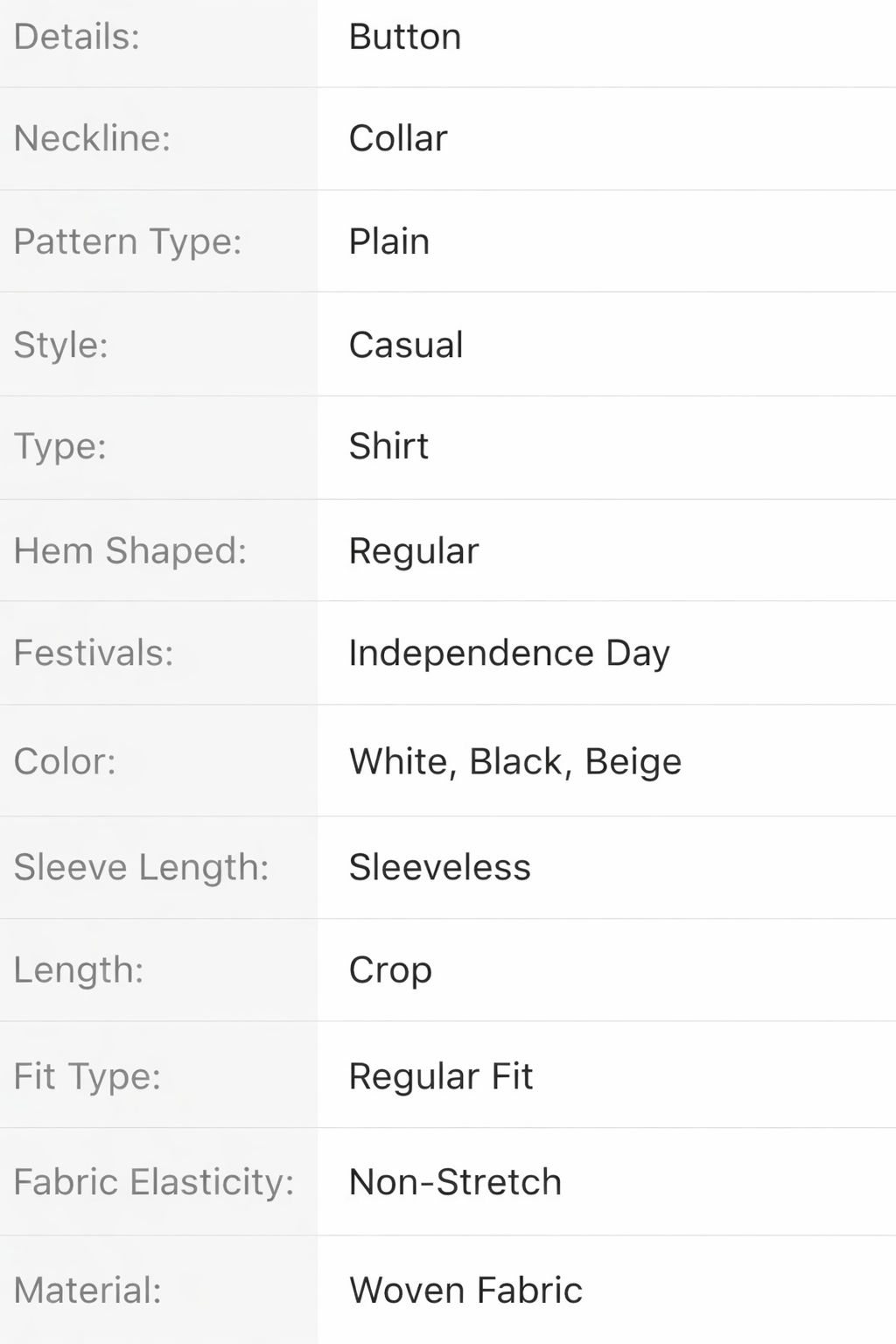Viewport: 896px width, 1344px height.
Task: Select the "Hem Shaped:" label
Action: pyautogui.click(x=129, y=551)
